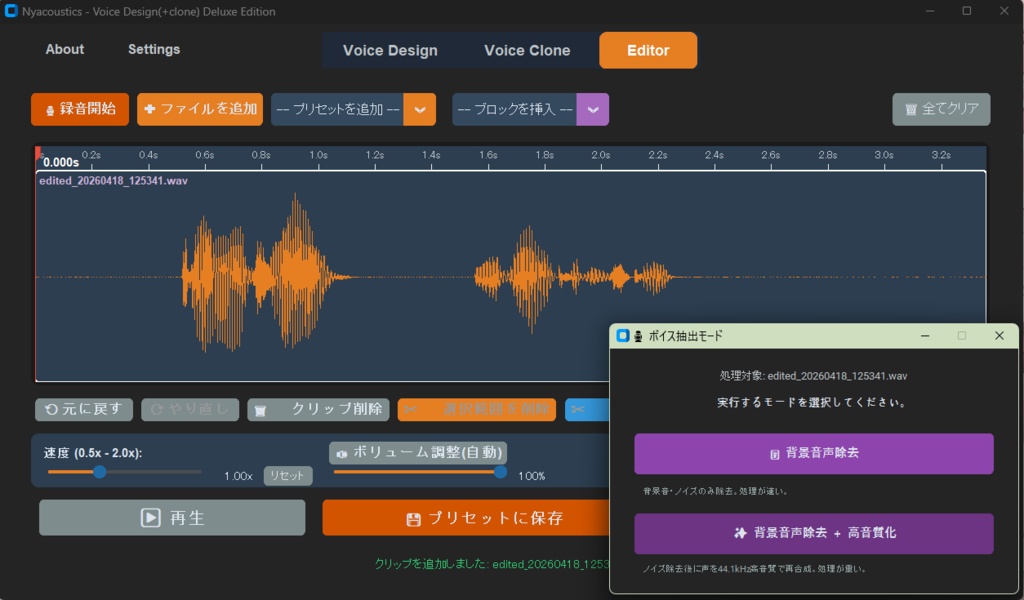Remove the selected range with the scissors 選択範囲を削除 button
The image size is (1024, 600).
(x=476, y=409)
